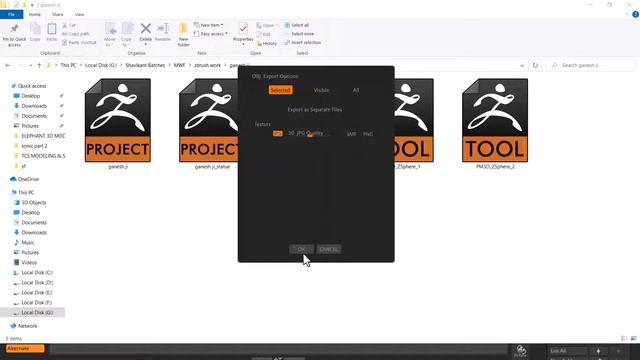640x360 pixels.
Task: Click 'This PC' in address bar
Action: click(x=68, y=65)
